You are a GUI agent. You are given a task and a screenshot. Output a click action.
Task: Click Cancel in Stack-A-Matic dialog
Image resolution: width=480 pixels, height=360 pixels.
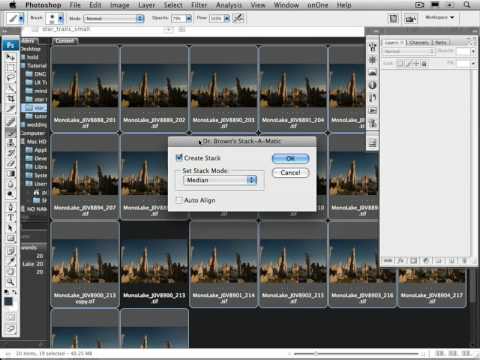point(290,173)
